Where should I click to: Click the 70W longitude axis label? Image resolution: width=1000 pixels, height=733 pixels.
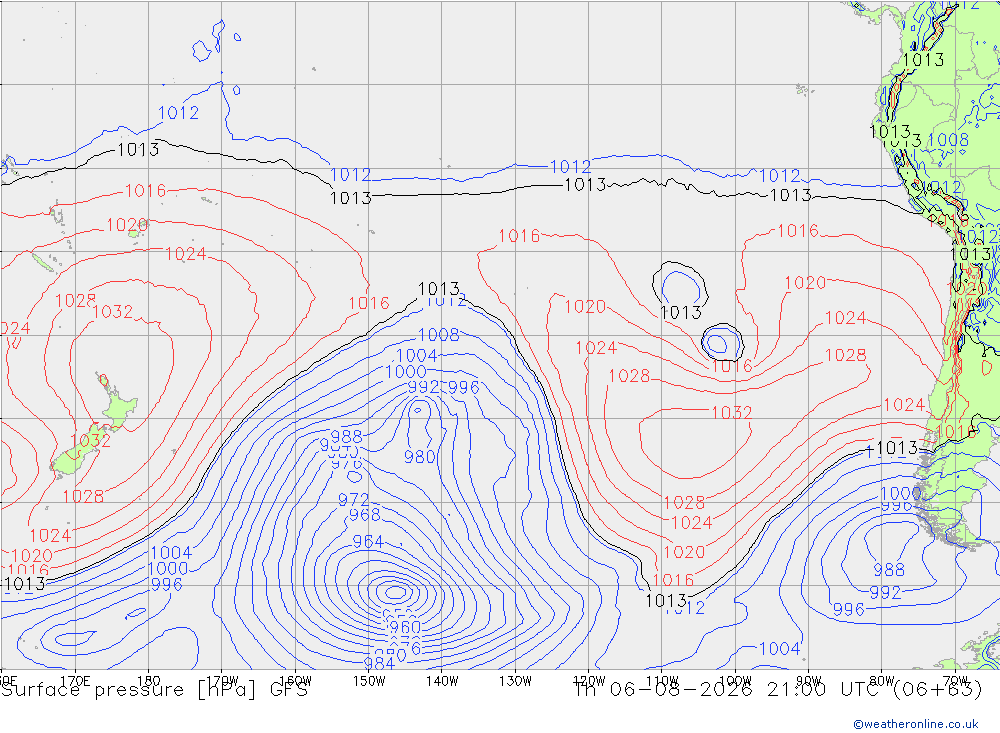[955, 681]
